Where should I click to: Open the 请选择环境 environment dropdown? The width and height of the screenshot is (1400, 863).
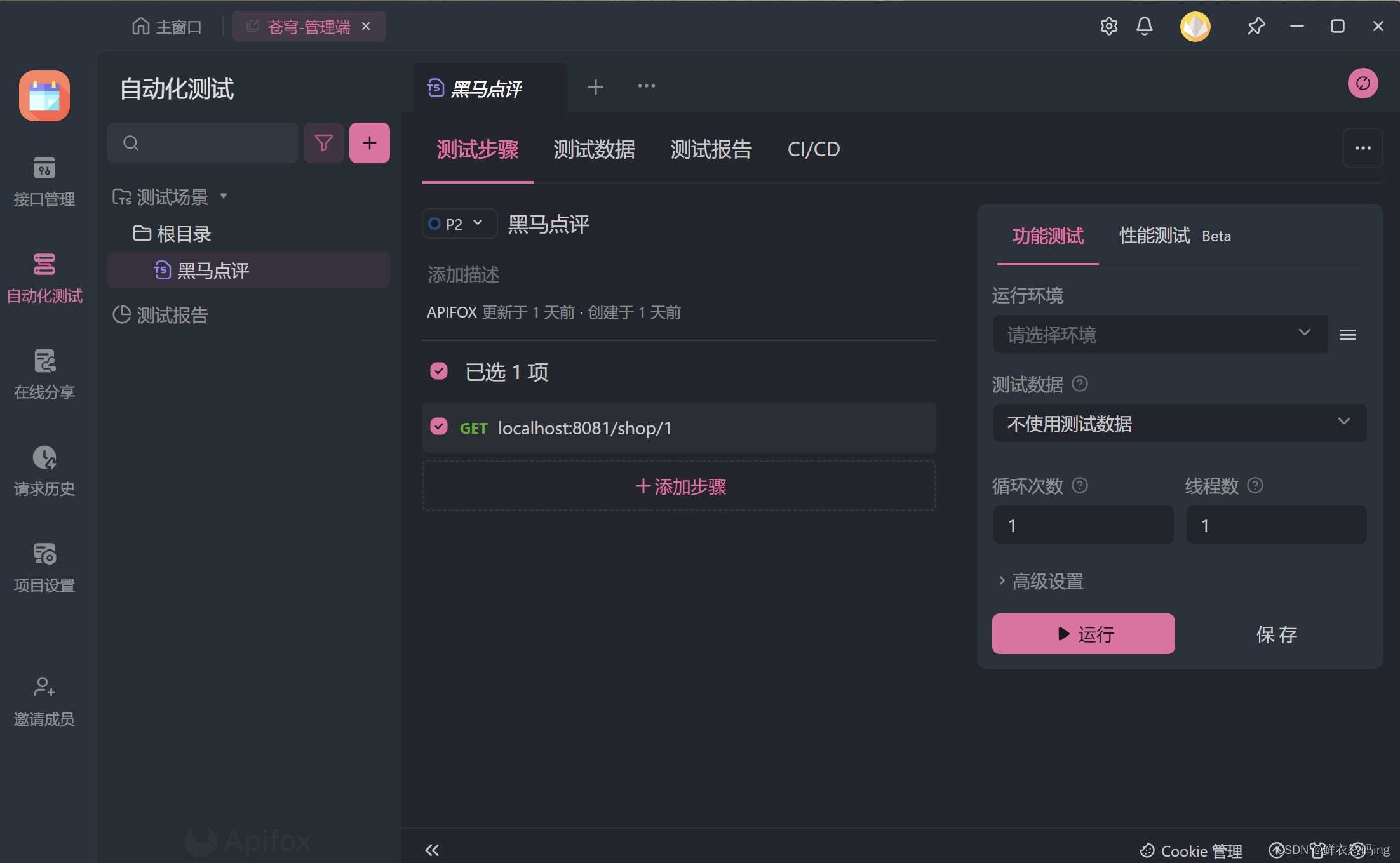click(1159, 334)
